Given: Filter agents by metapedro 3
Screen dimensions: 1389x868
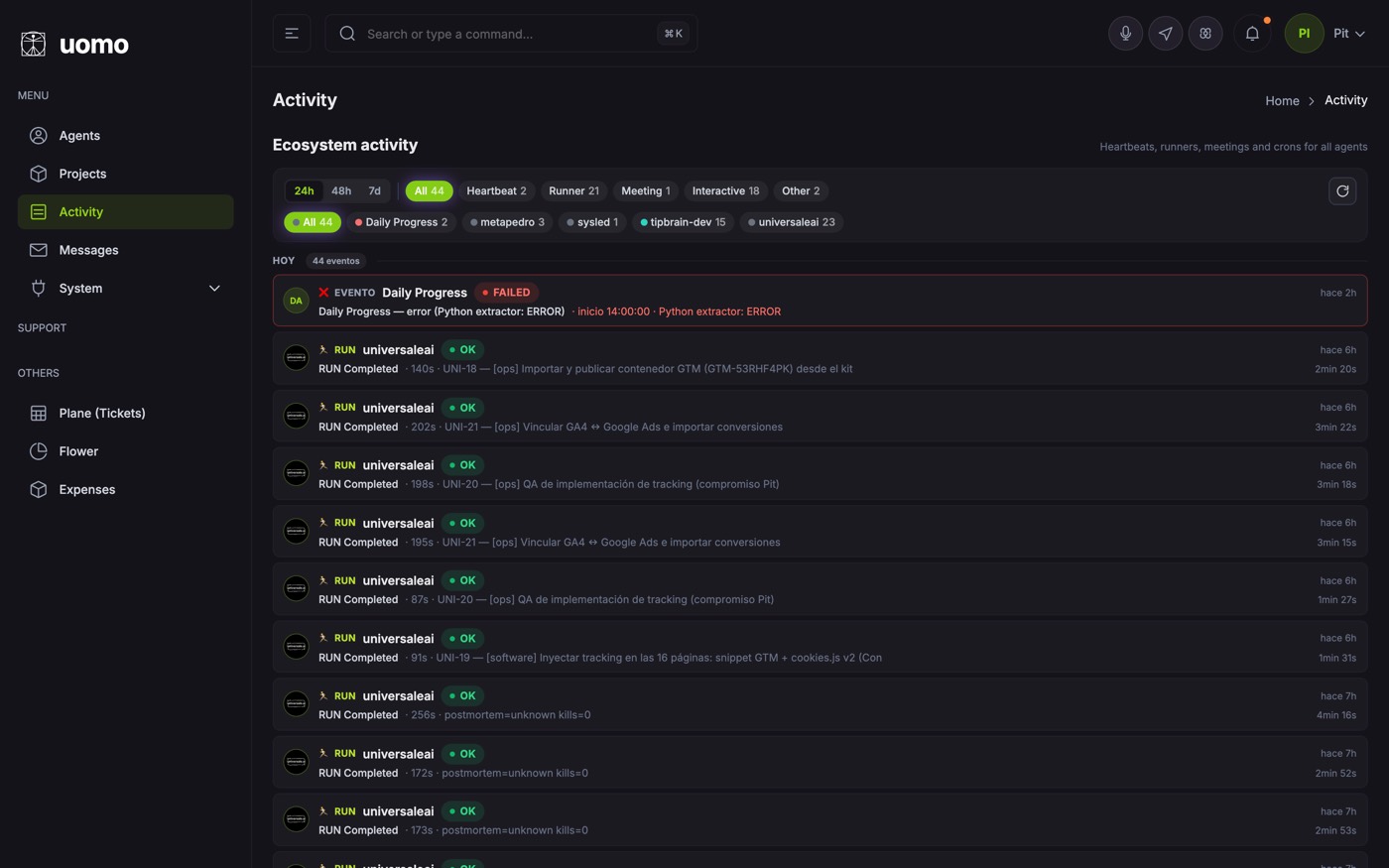Looking at the screenshot, I should [x=507, y=222].
